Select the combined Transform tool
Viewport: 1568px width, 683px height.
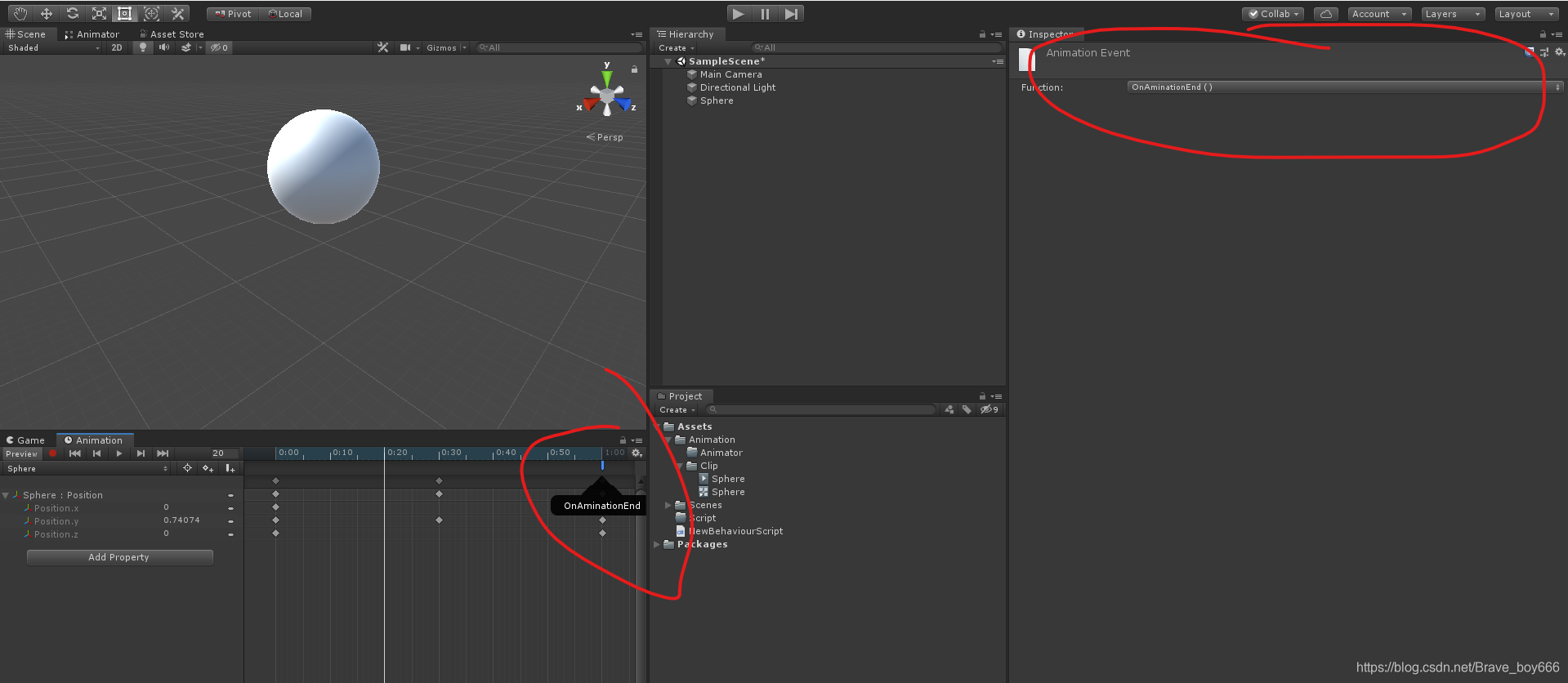151,14
